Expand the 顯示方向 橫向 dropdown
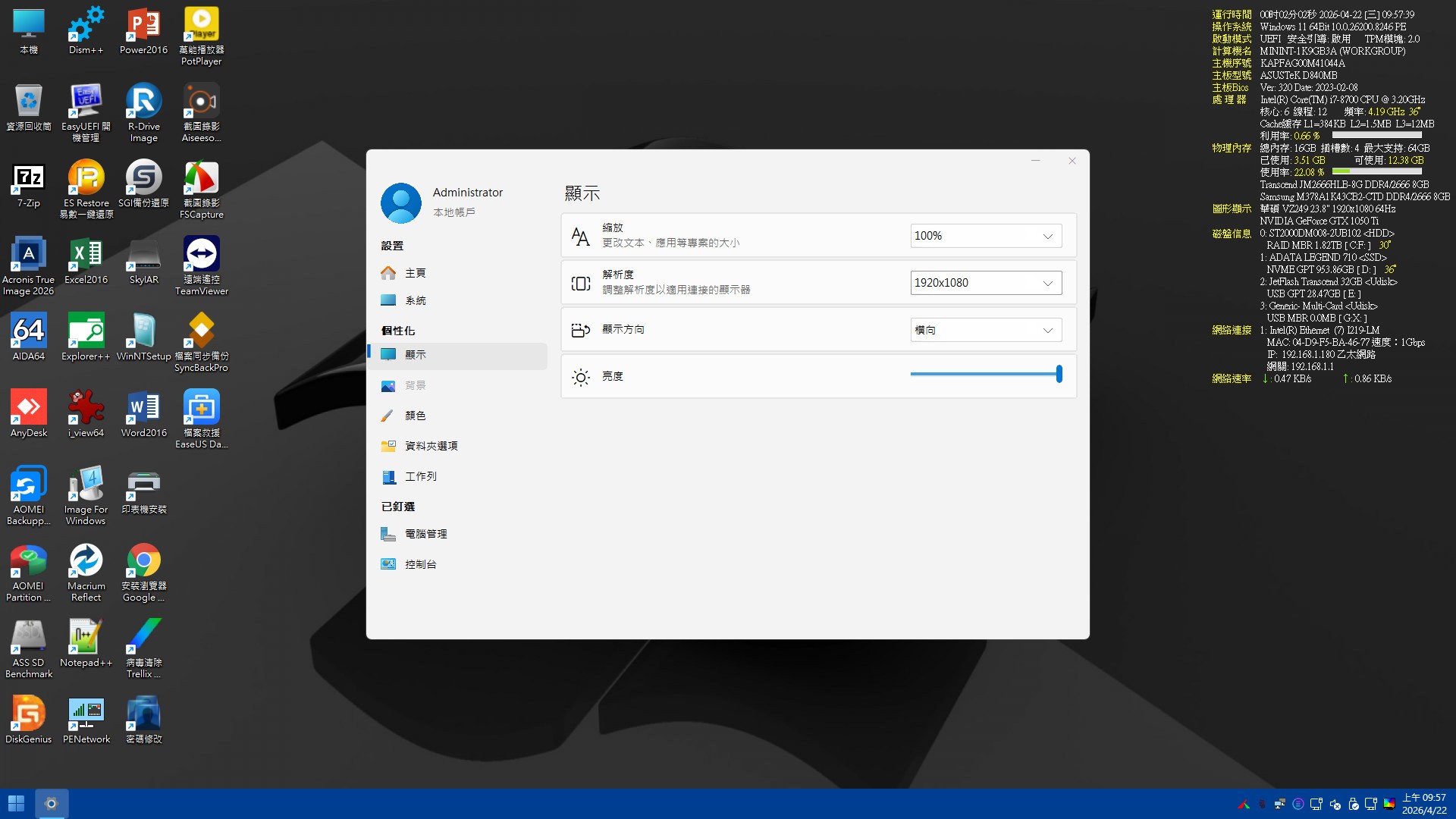Viewport: 1456px width, 819px height. [x=985, y=330]
